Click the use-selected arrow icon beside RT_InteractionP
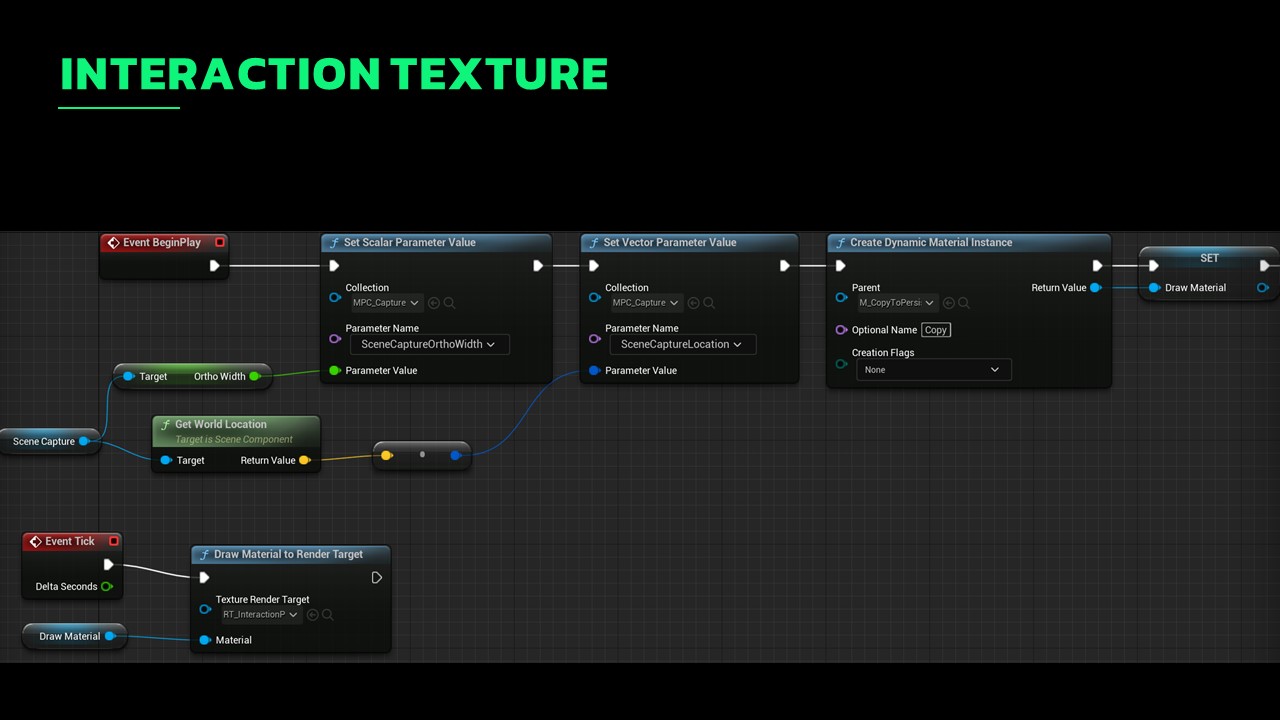The height and width of the screenshot is (720, 1280). click(312, 615)
